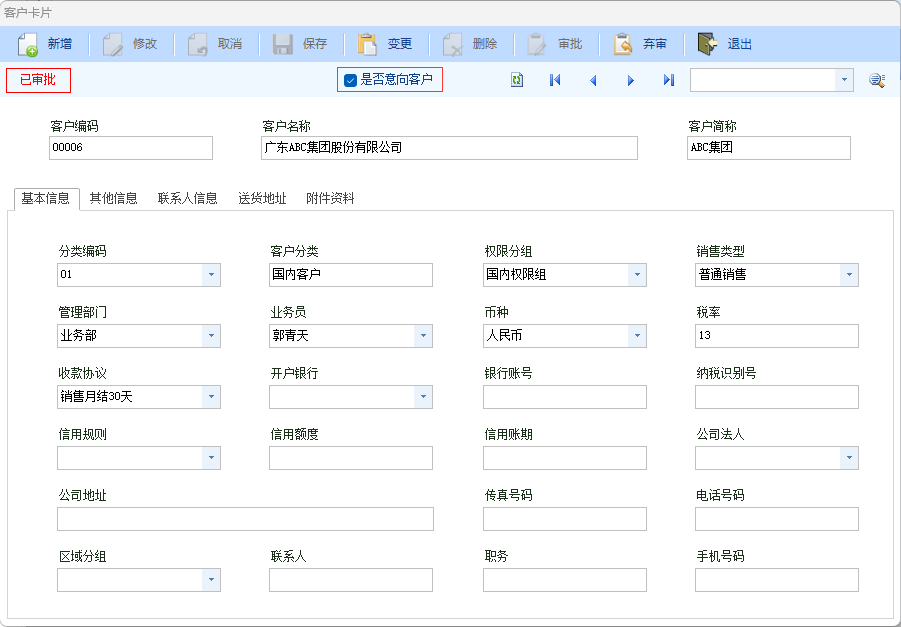Click the empty 电话号码 input field
This screenshot has width=901, height=627.
pyautogui.click(x=777, y=519)
